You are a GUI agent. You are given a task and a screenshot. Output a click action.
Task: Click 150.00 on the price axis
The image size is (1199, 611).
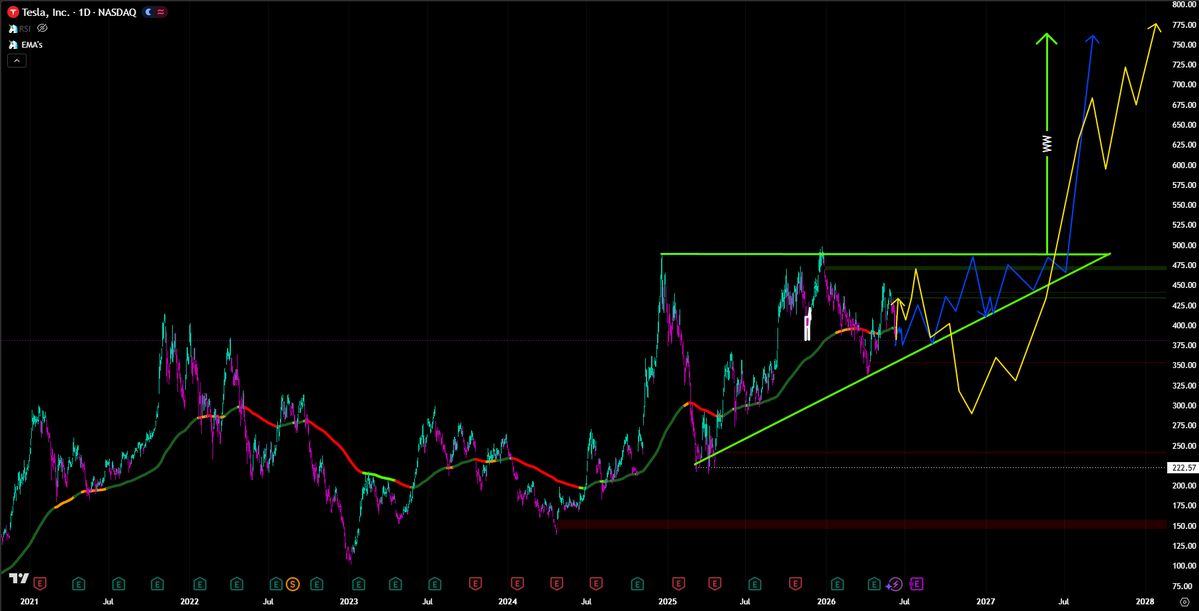(1183, 526)
